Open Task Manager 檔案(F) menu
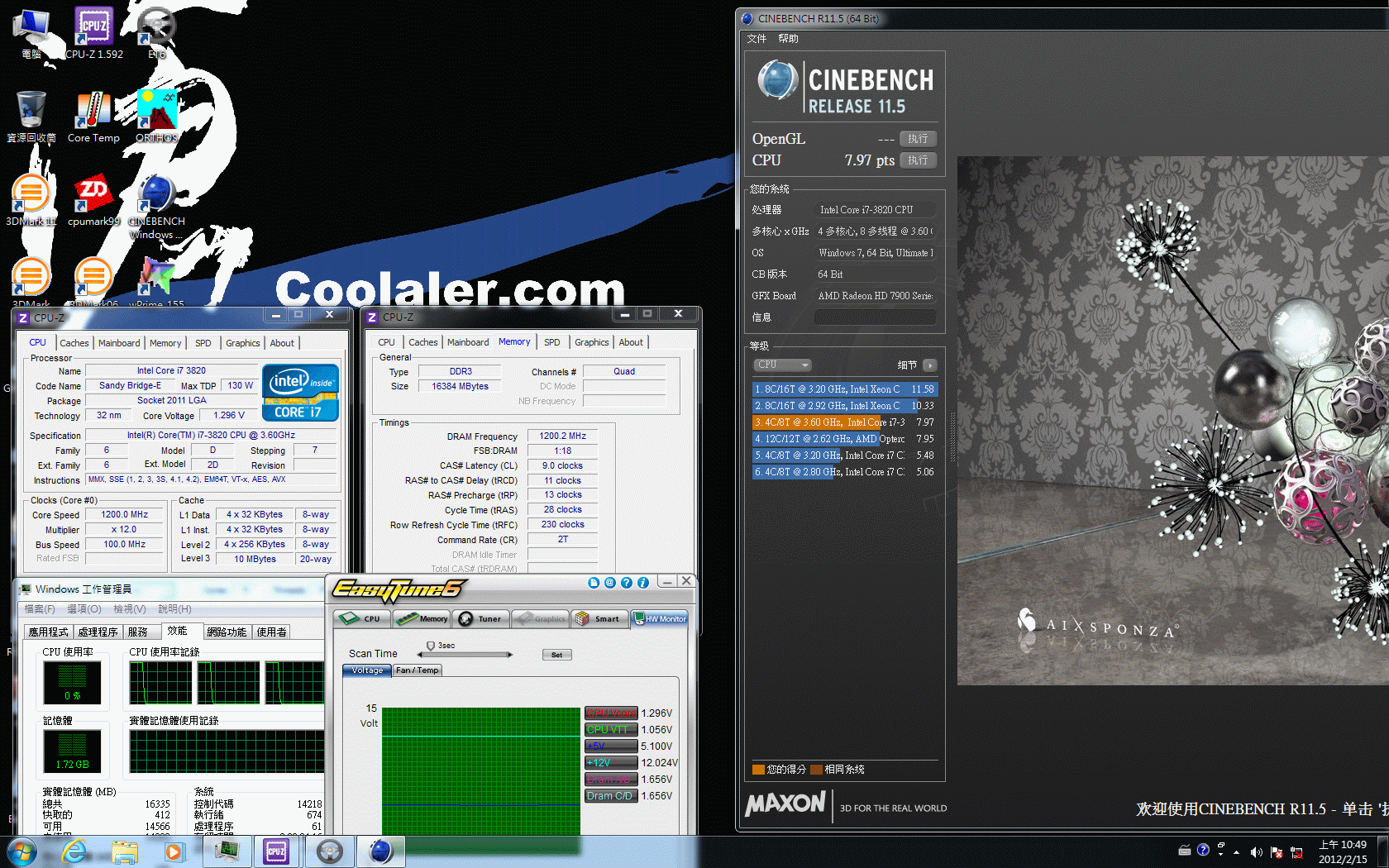 click(x=39, y=608)
